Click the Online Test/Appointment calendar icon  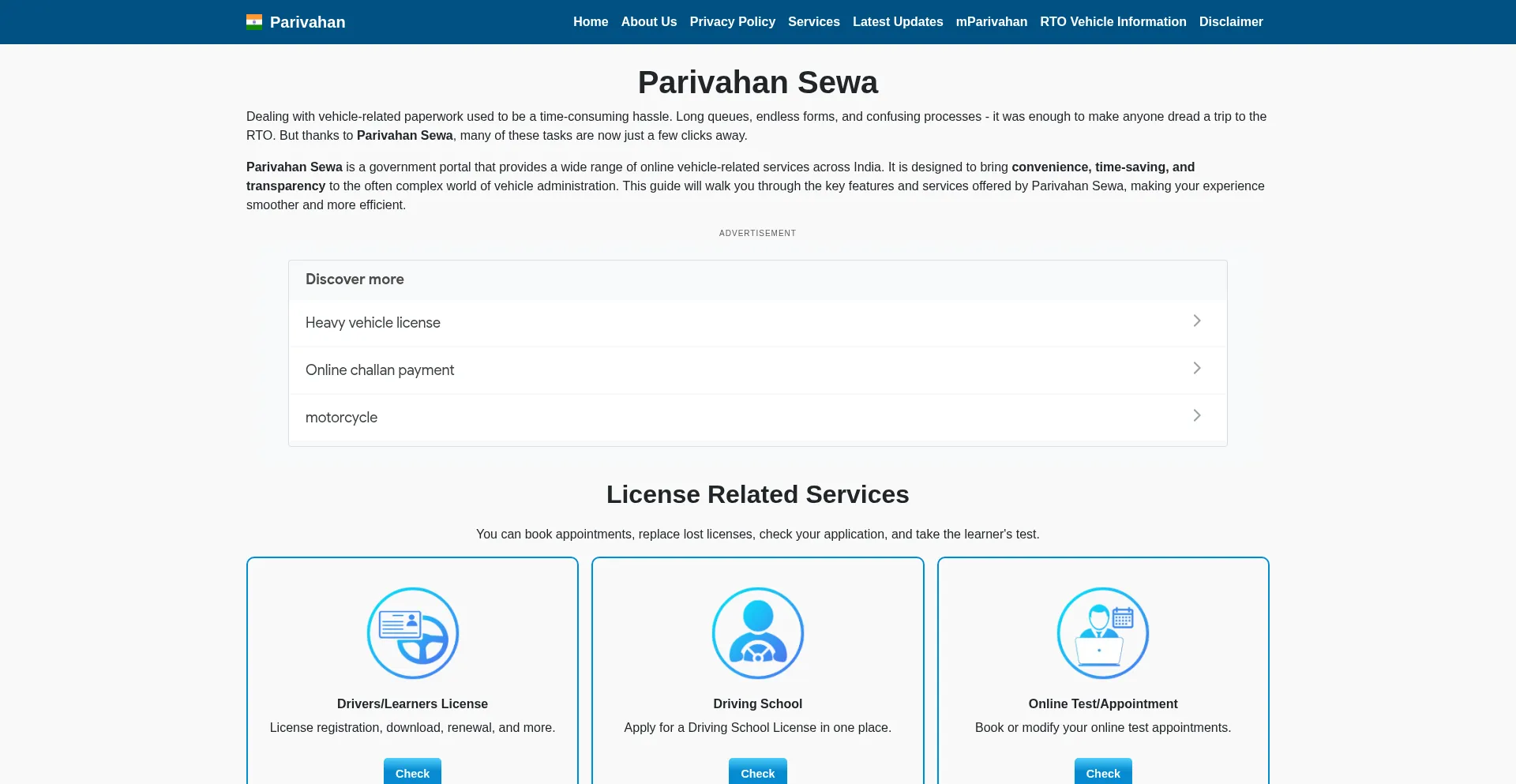pyautogui.click(x=1103, y=633)
